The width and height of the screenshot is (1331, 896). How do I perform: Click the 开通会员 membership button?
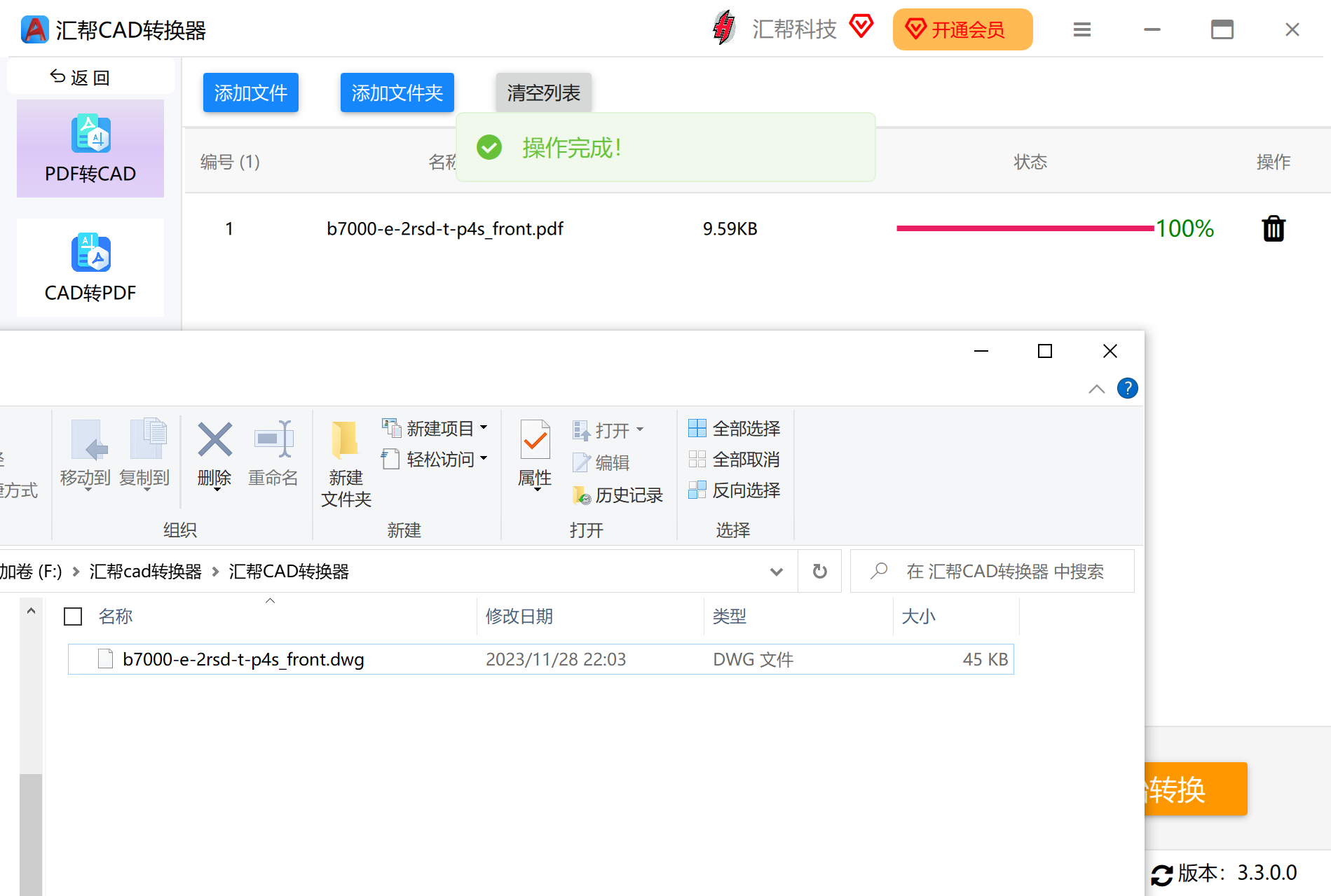click(x=962, y=29)
